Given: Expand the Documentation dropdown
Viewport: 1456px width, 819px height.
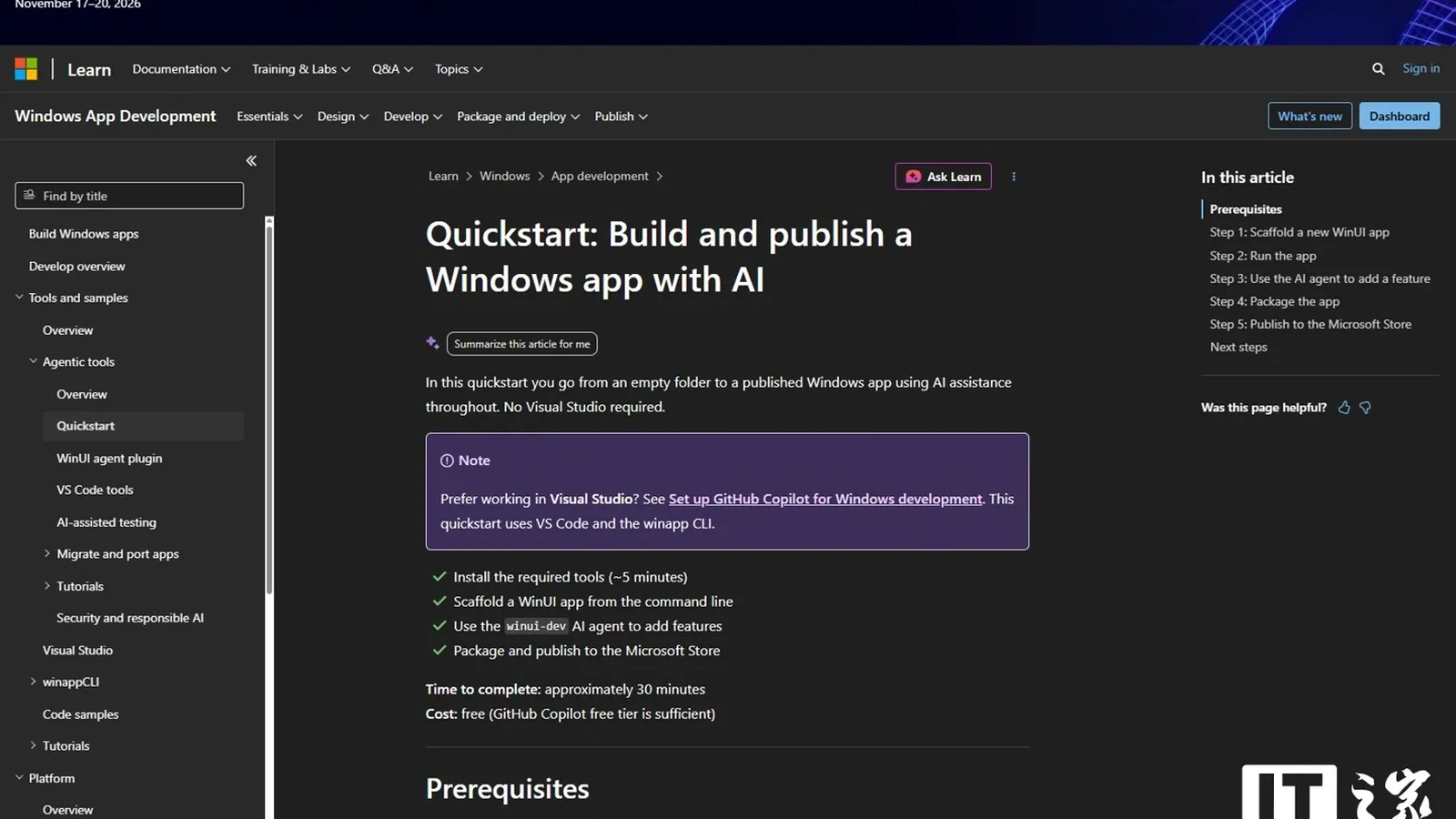Looking at the screenshot, I should [x=181, y=69].
